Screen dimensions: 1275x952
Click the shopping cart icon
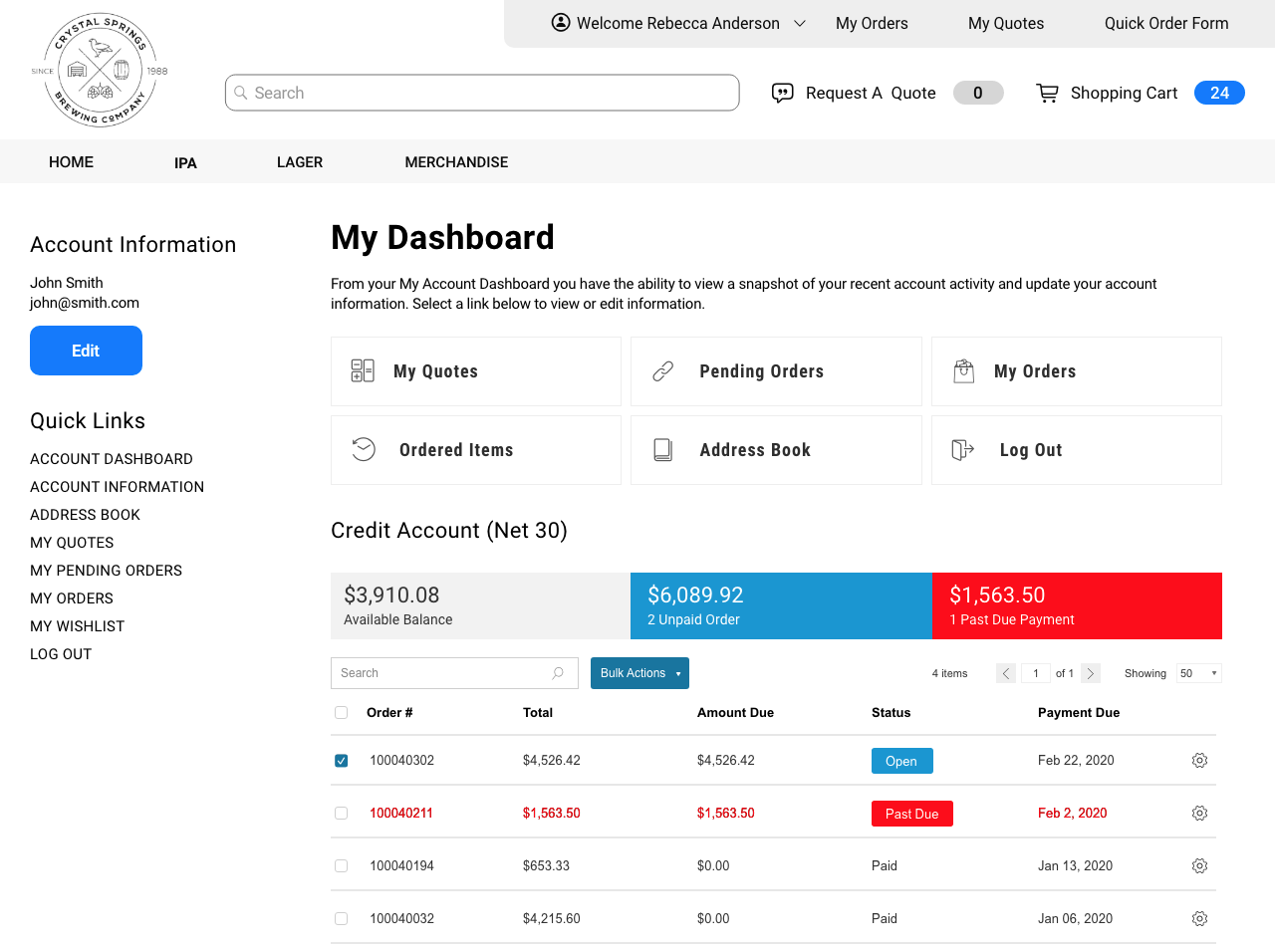[x=1047, y=93]
